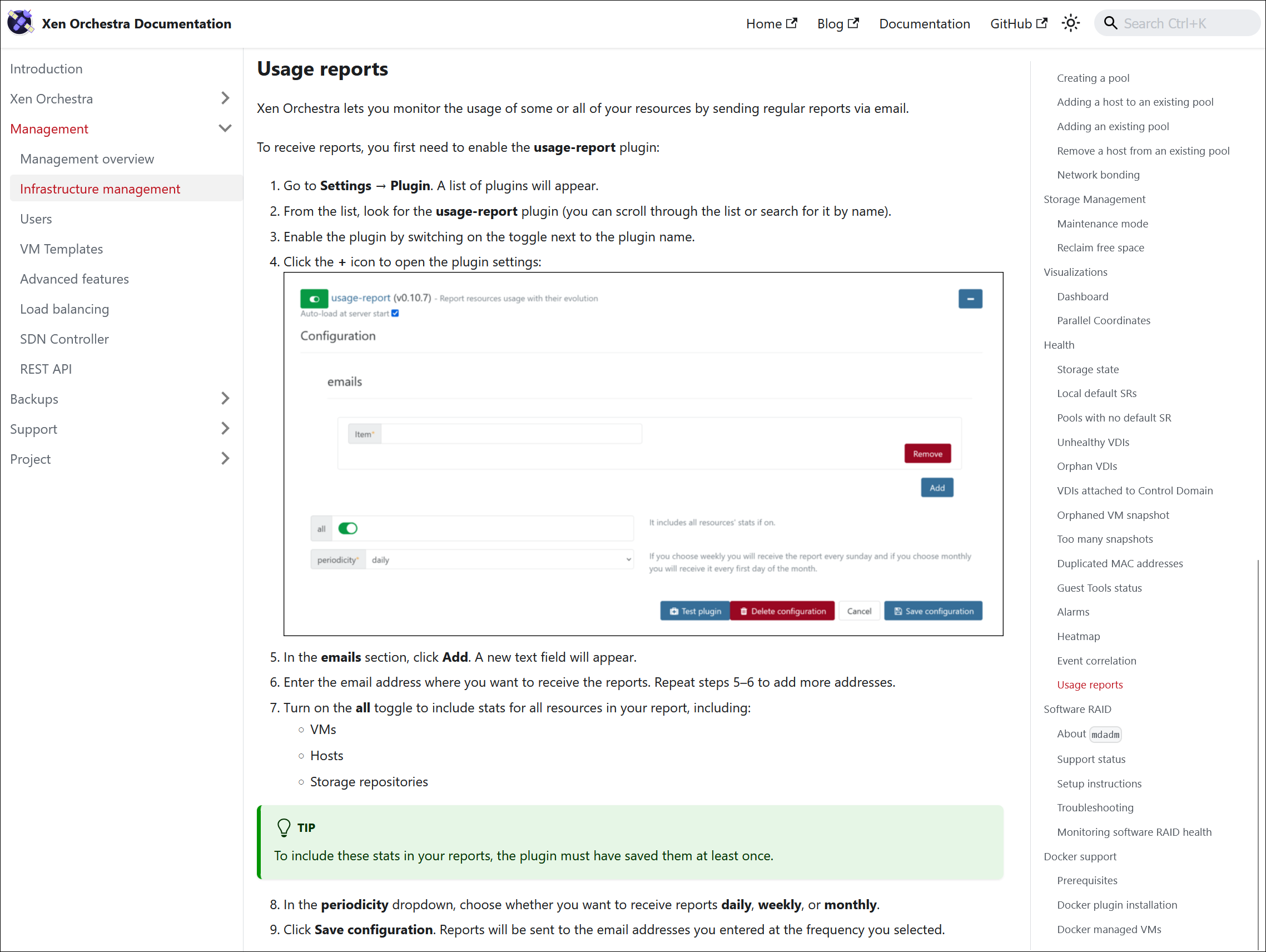The height and width of the screenshot is (952, 1266).
Task: Expand the Support sidebar section chevron
Action: tap(225, 428)
